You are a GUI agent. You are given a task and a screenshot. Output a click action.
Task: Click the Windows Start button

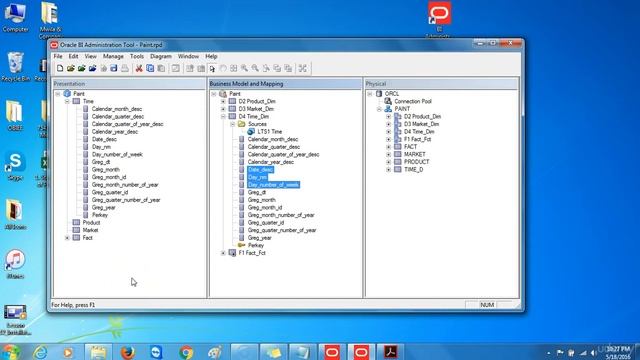pyautogui.click(x=11, y=352)
